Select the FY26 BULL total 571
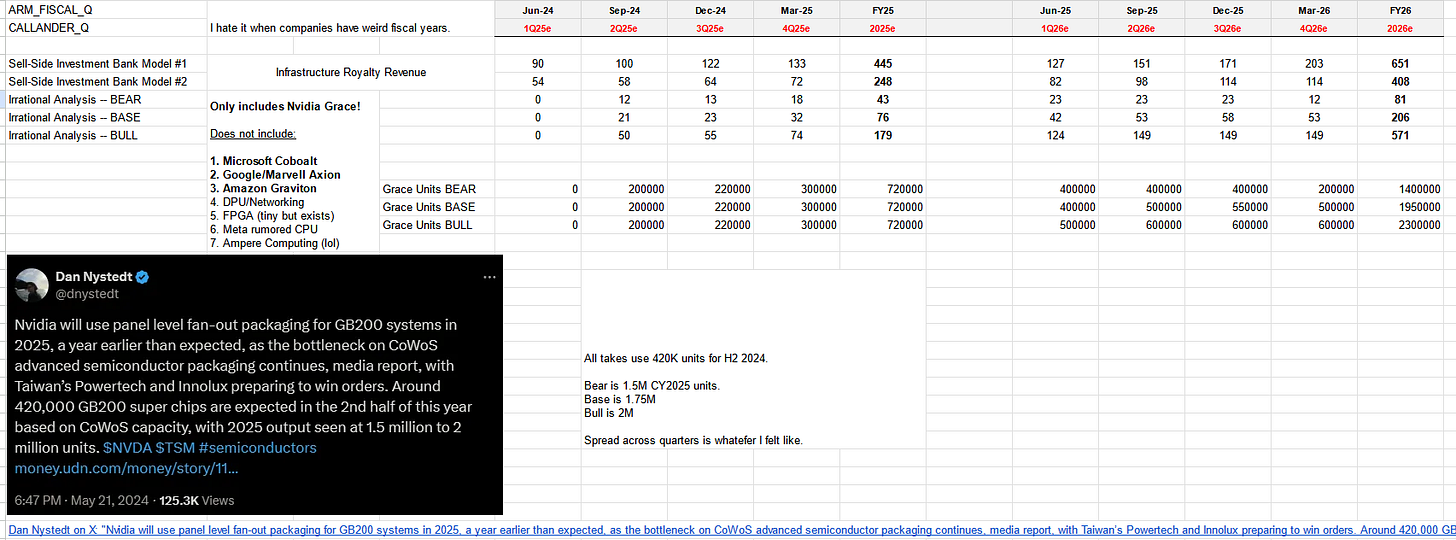 pyautogui.click(x=1398, y=135)
